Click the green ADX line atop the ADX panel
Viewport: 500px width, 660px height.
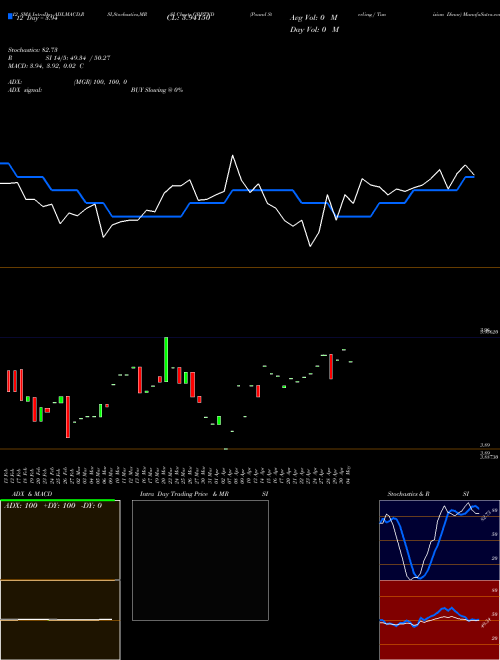pyautogui.click(x=57, y=500)
